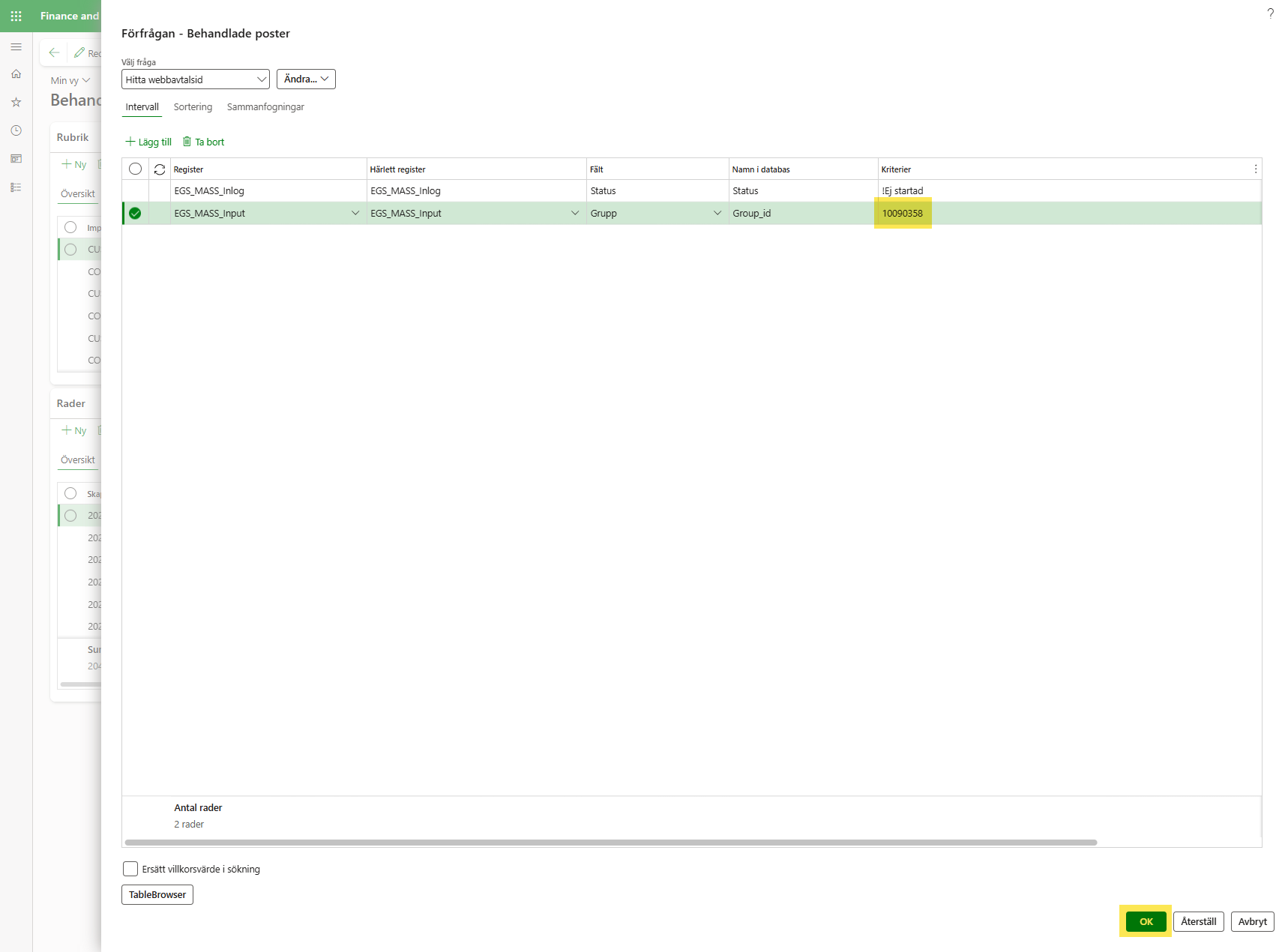Switch to the Sammanfogningar tab
This screenshot has height=952, width=1288.
(x=265, y=107)
